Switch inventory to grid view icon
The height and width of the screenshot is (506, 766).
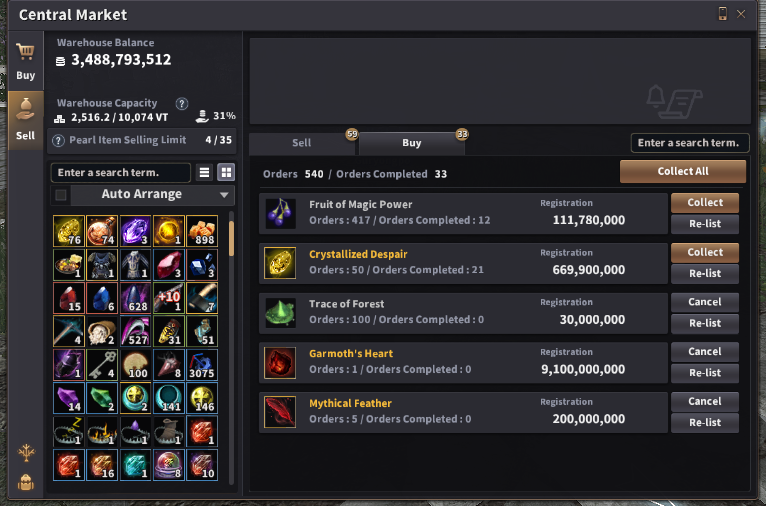click(226, 172)
